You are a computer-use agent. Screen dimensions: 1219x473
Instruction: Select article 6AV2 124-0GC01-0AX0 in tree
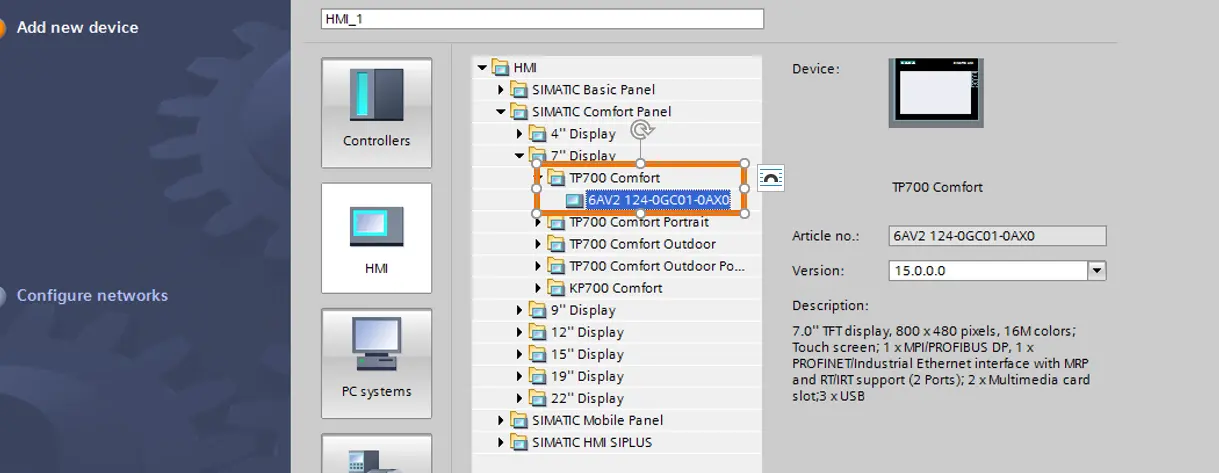pyautogui.click(x=658, y=200)
